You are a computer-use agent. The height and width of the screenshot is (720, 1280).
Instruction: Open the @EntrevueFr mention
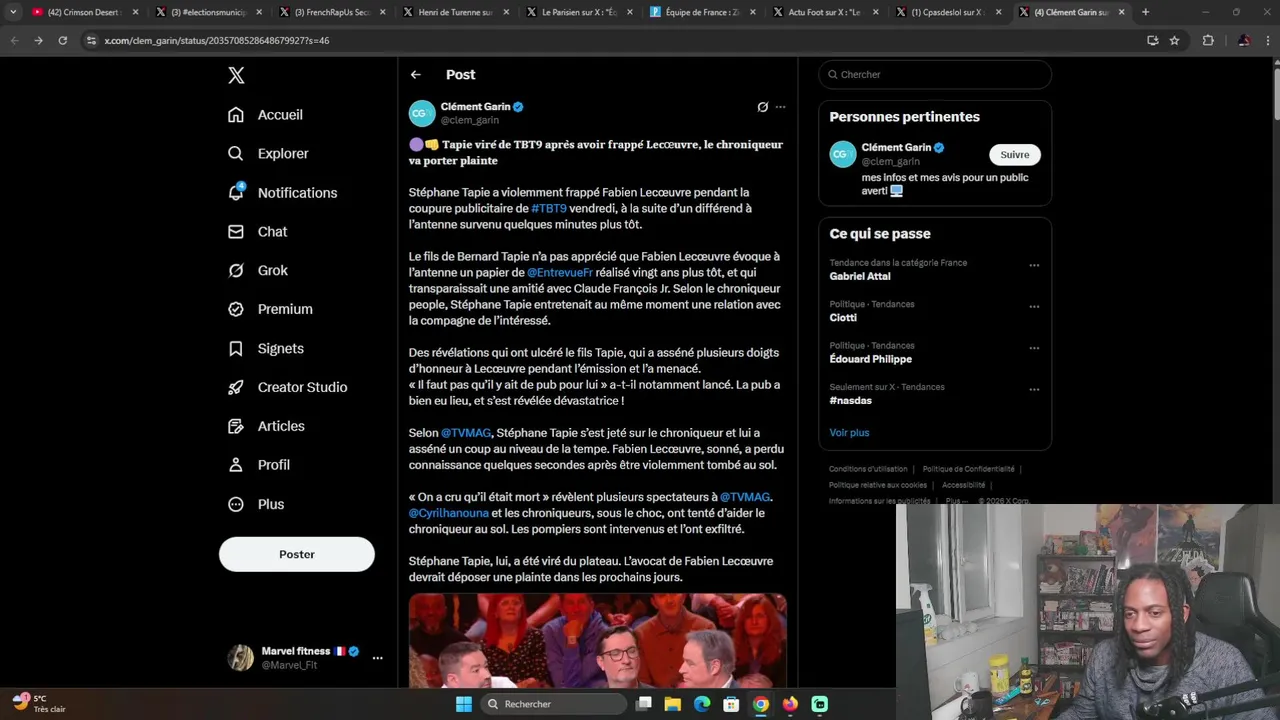coord(560,273)
